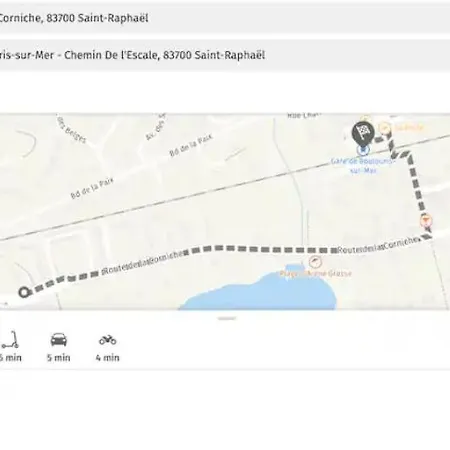450x450 pixels.
Task: Click the checkered flag destination marker
Action: tap(363, 133)
